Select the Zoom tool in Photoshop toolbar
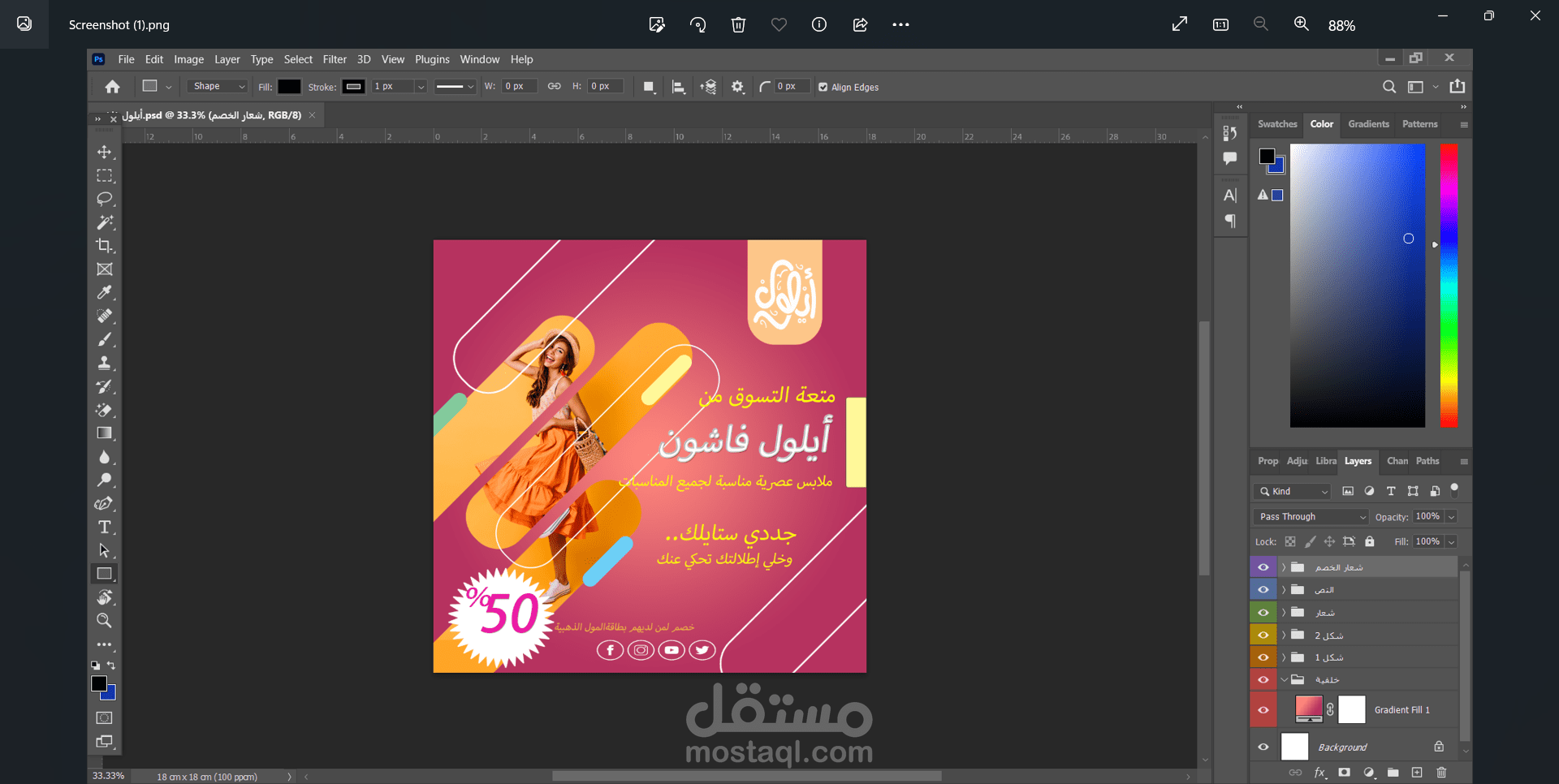Viewport: 1559px width, 784px height. click(105, 621)
